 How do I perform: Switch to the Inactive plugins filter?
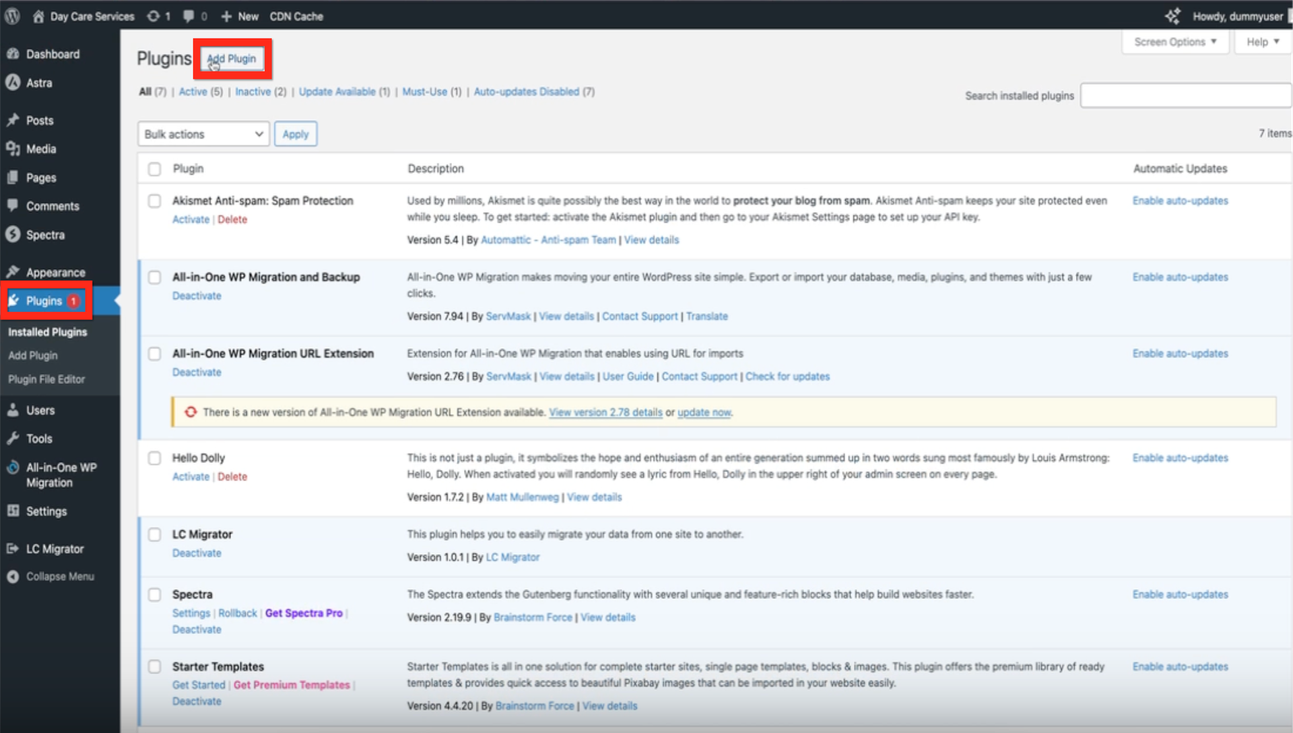(251, 91)
